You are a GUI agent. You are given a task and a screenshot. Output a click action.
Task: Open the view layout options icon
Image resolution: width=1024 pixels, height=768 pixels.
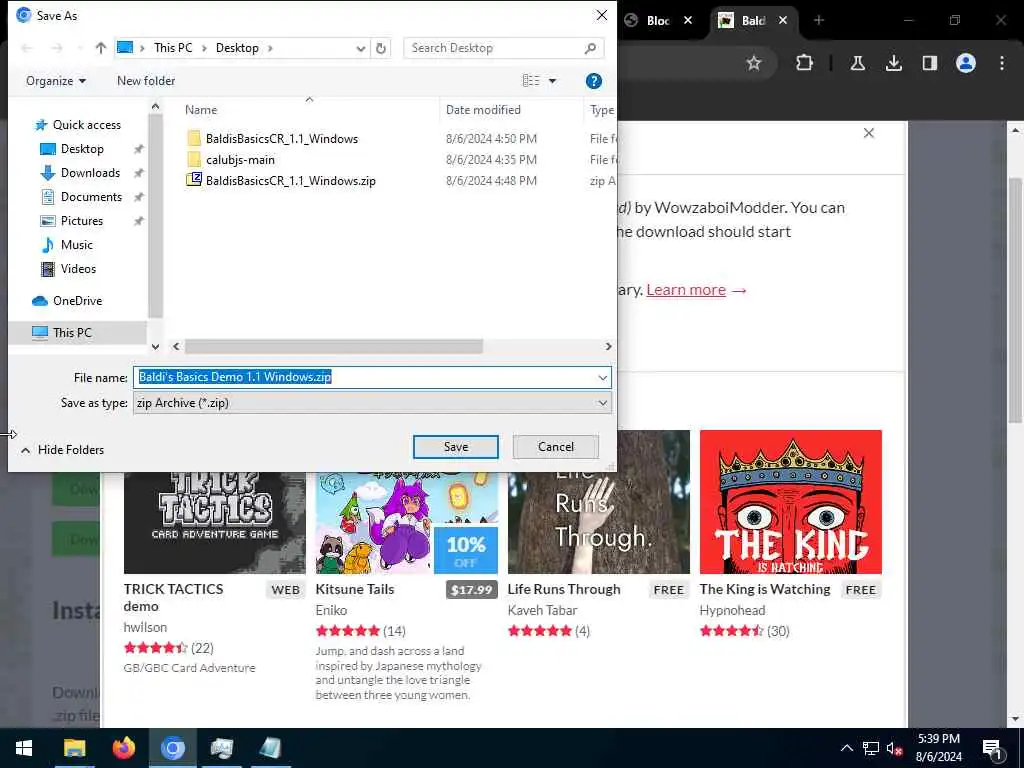click(531, 80)
